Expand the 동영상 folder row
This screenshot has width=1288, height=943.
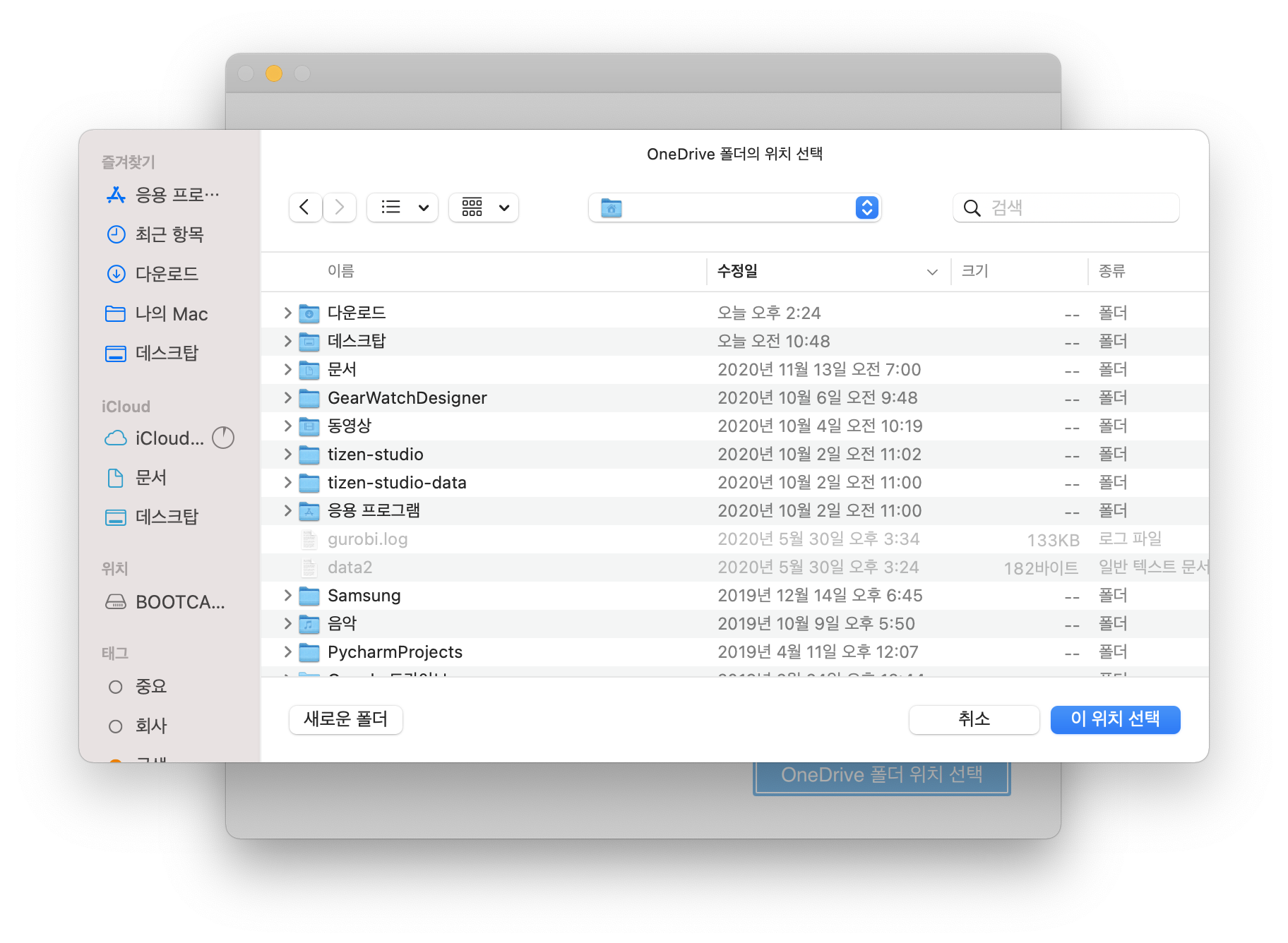[287, 426]
